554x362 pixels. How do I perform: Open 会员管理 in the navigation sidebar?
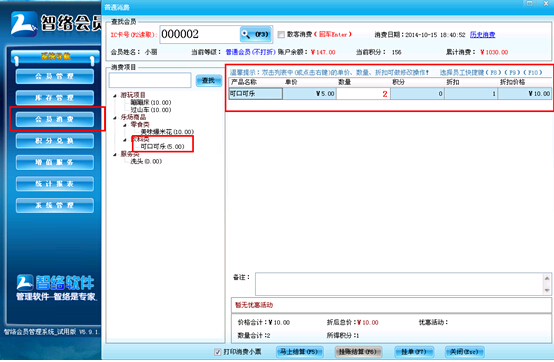tap(55, 76)
